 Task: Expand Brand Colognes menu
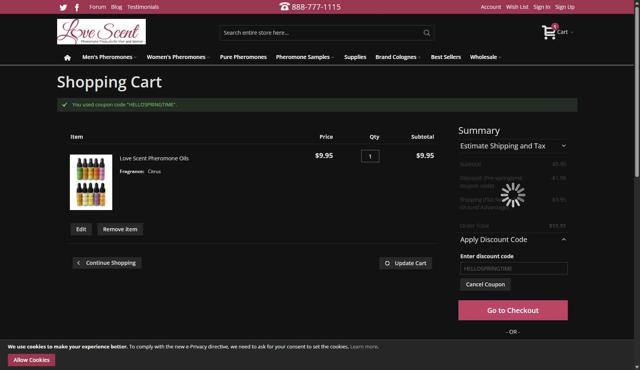(x=398, y=57)
